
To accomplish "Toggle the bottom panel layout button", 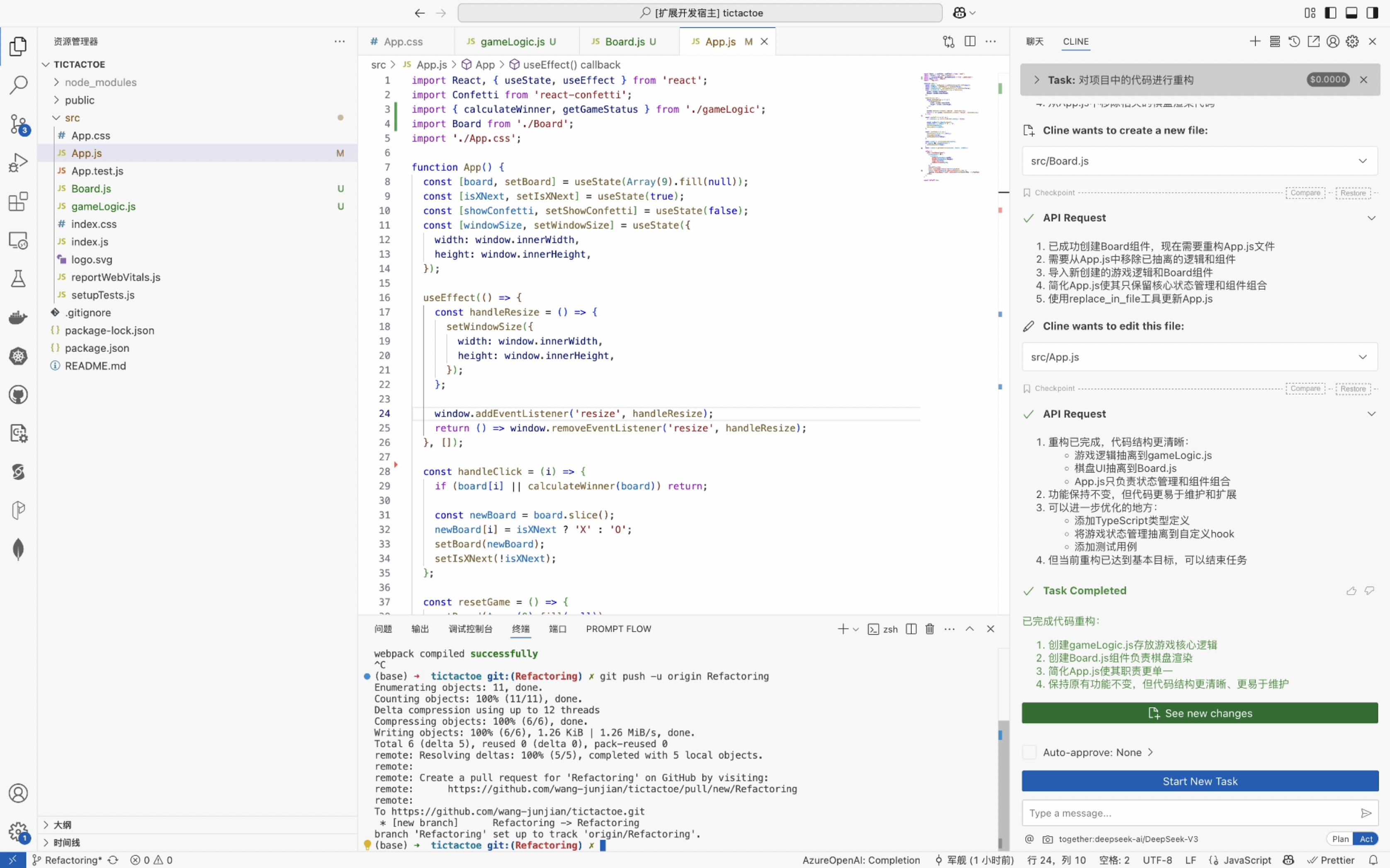I will point(1351,12).
